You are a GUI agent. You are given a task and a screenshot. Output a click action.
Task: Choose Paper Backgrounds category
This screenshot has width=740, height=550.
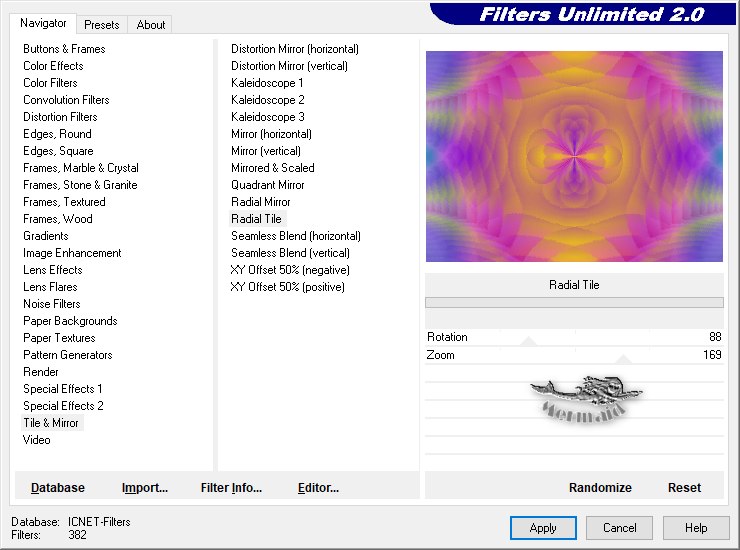70,321
